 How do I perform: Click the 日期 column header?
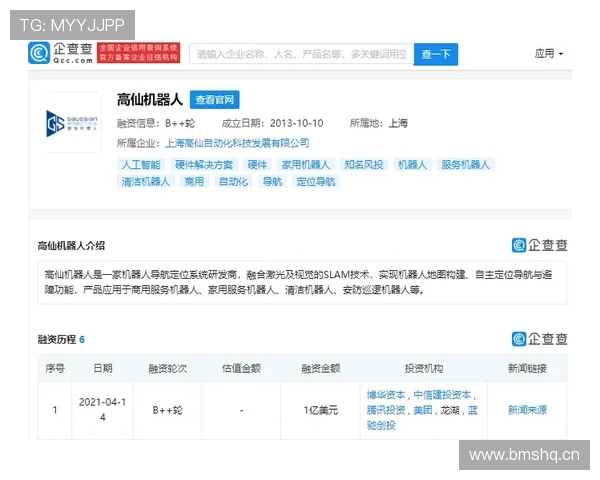coord(103,368)
